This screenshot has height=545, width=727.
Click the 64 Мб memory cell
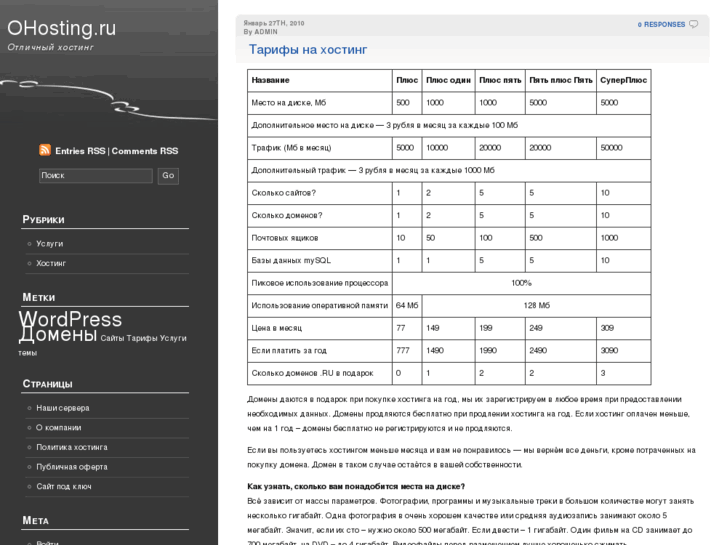407,306
